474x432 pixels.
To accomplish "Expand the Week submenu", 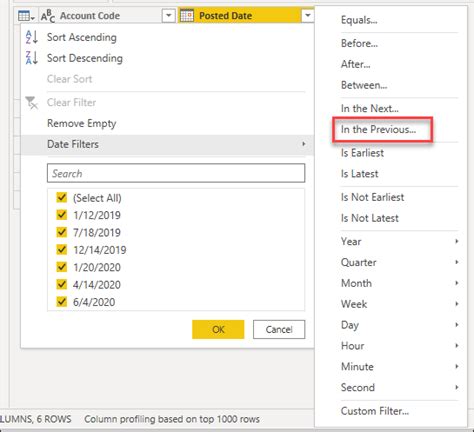I will tap(457, 304).
